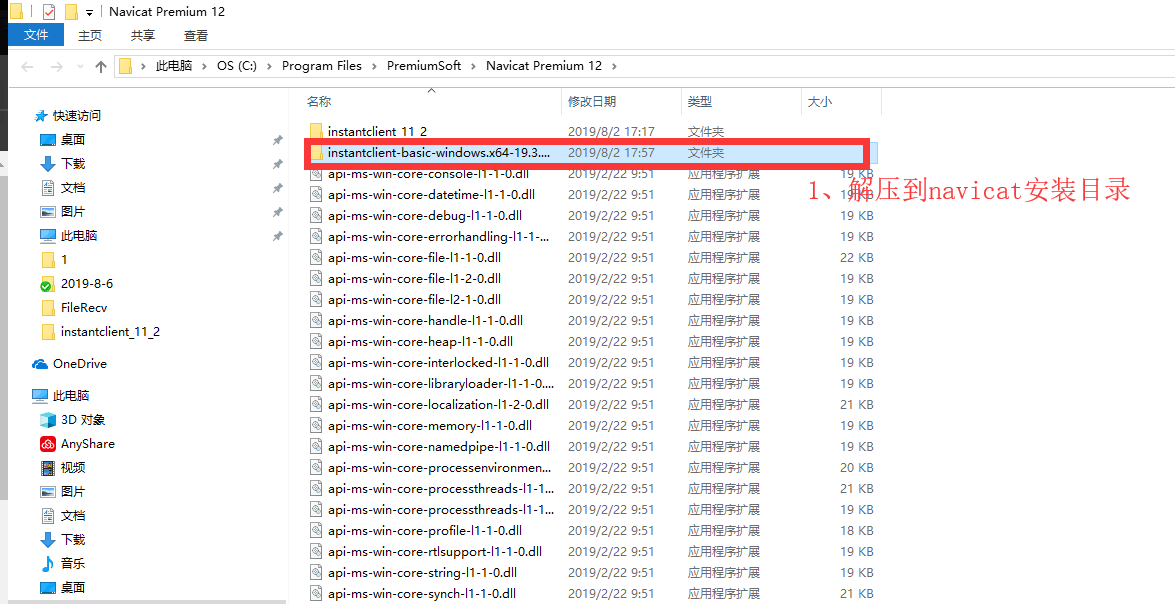Open the highlighted instantclient-basic-windows.x64-19.3 folder
Screen dimensions: 1175x604
430,153
